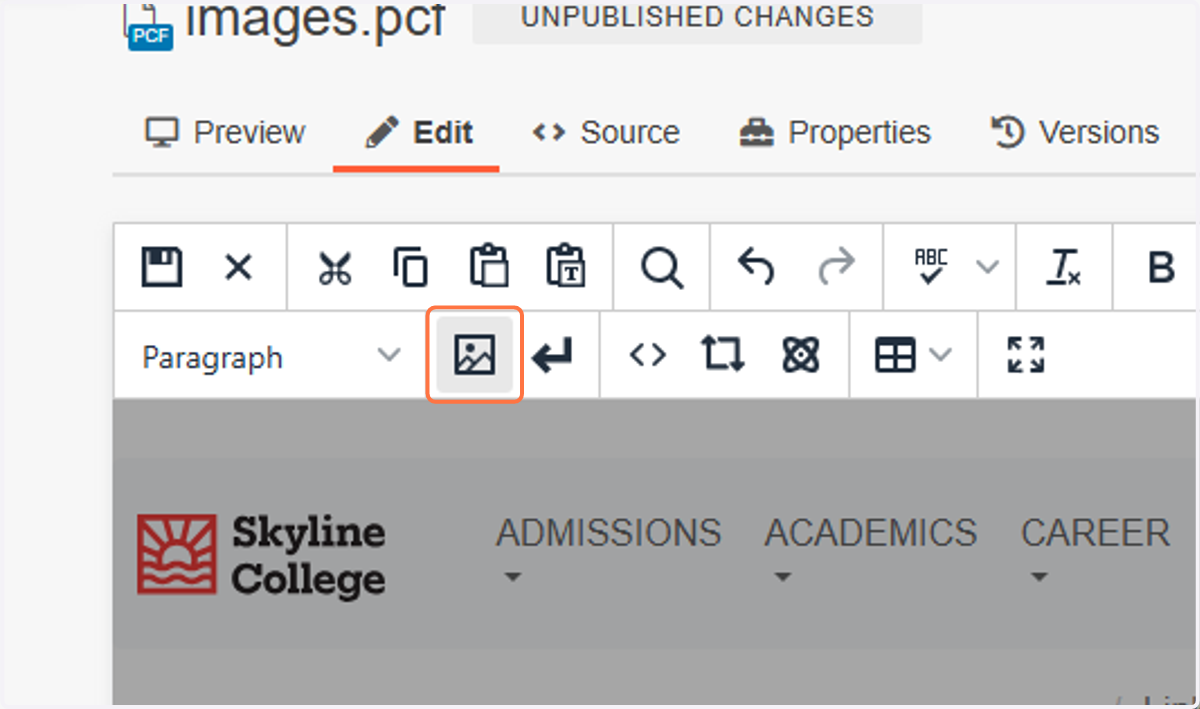The image size is (1200, 709).
Task: Redo the greyed-out action arrow
Action: coord(836,266)
